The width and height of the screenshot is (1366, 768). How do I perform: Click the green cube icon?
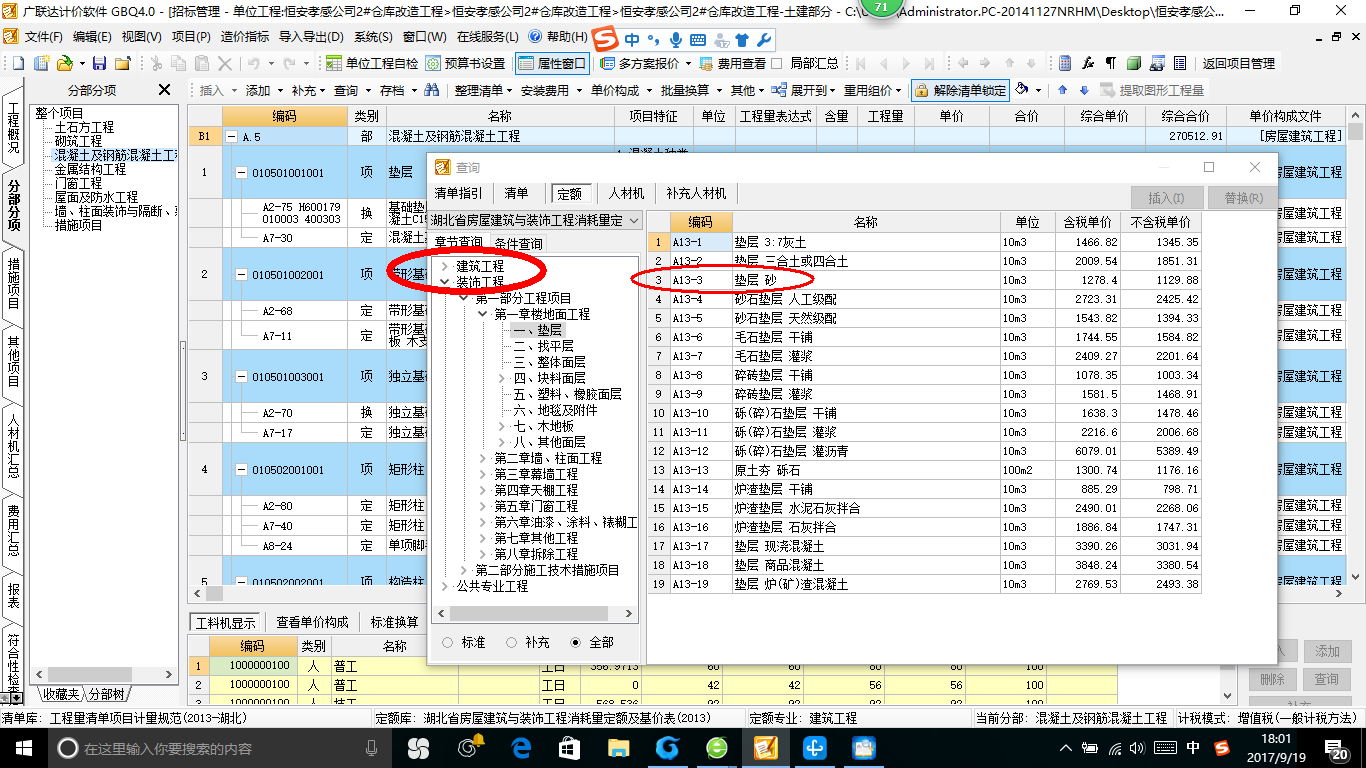click(x=1134, y=63)
